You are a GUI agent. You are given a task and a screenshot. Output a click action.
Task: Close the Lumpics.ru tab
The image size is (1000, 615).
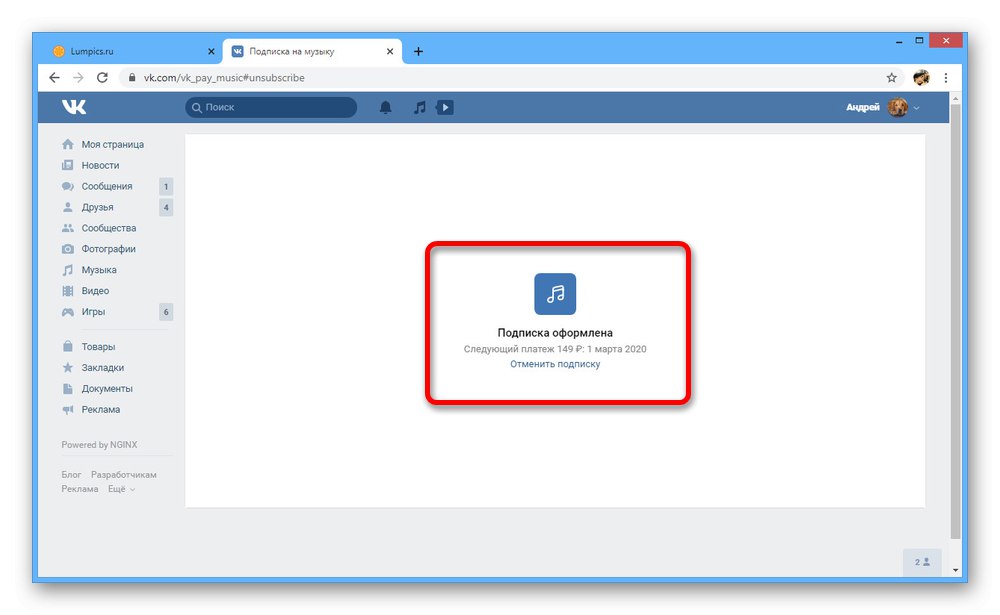pos(211,52)
